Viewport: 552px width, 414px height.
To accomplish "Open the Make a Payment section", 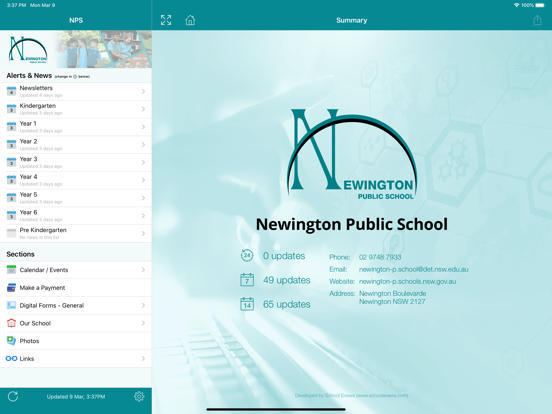I will click(x=76, y=288).
